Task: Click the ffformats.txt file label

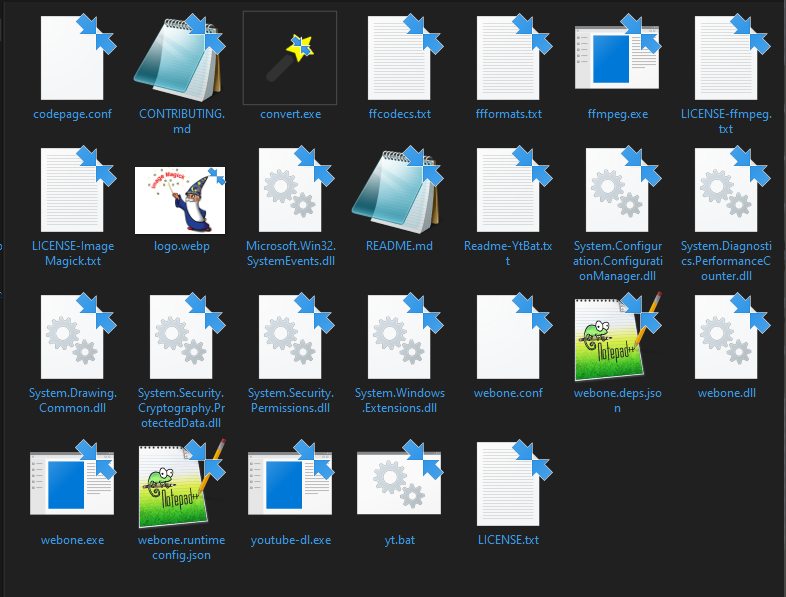Action: click(508, 114)
